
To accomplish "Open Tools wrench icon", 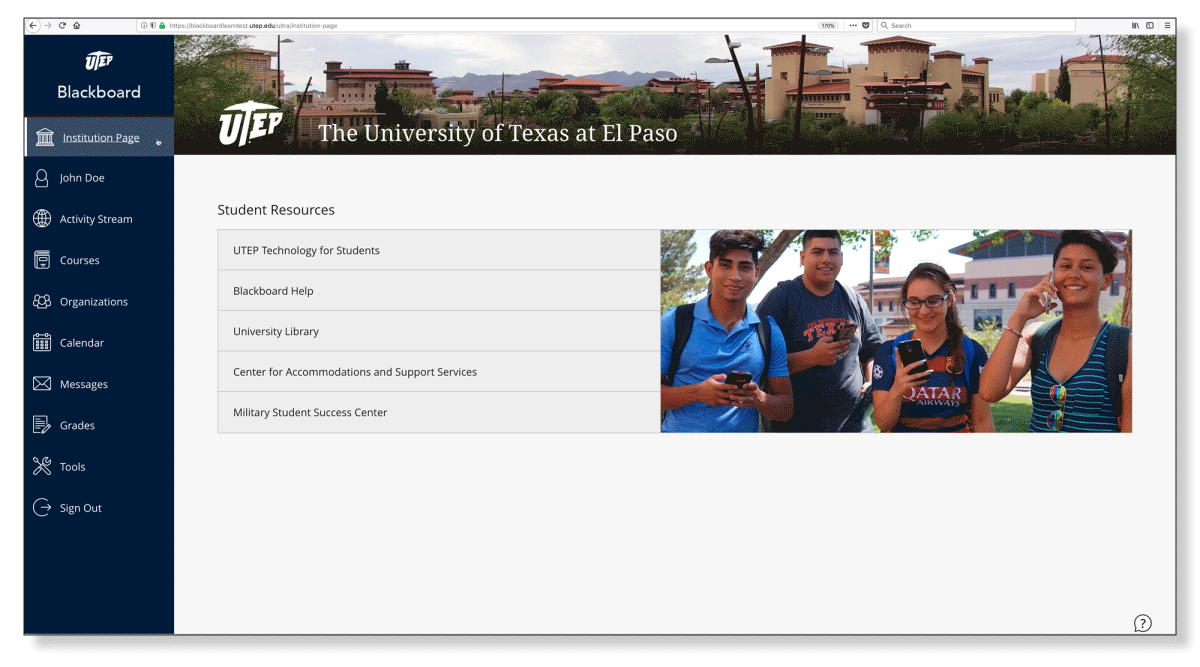I will (x=42, y=466).
